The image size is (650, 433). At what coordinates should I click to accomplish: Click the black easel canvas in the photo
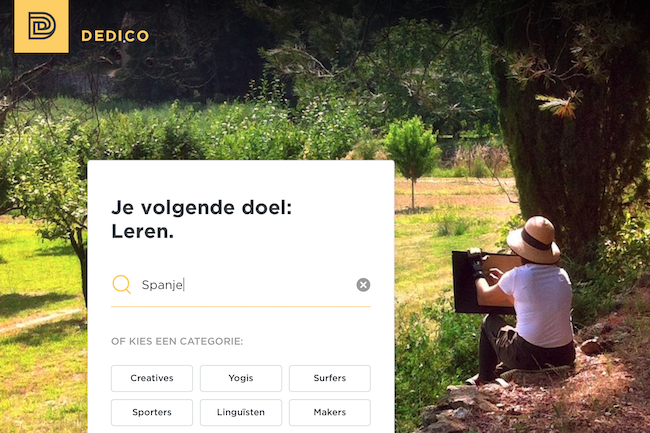pos(483,282)
